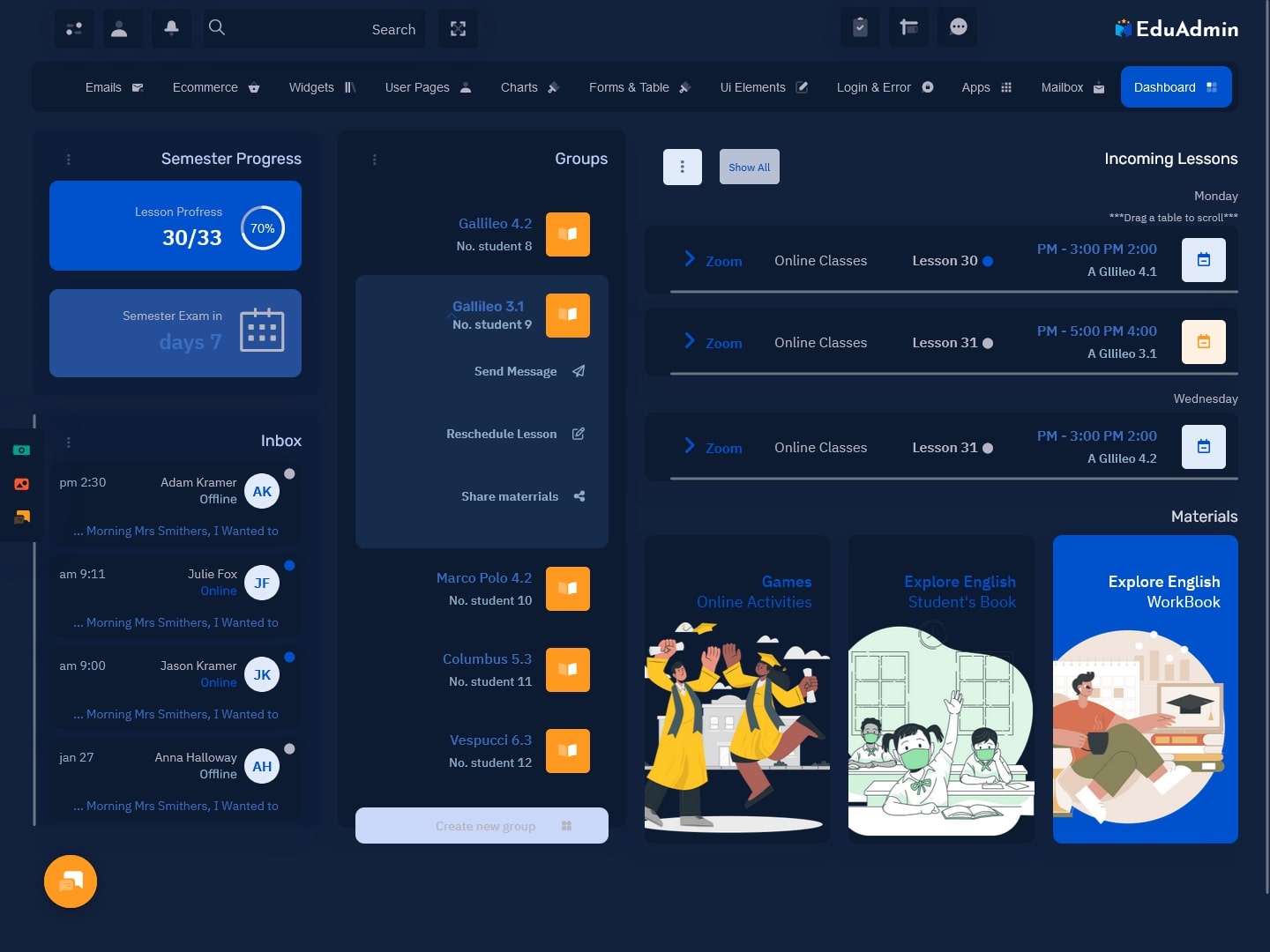Open the Galileo 3.1 group book icon
Screen dimensions: 1270x952
click(x=568, y=316)
